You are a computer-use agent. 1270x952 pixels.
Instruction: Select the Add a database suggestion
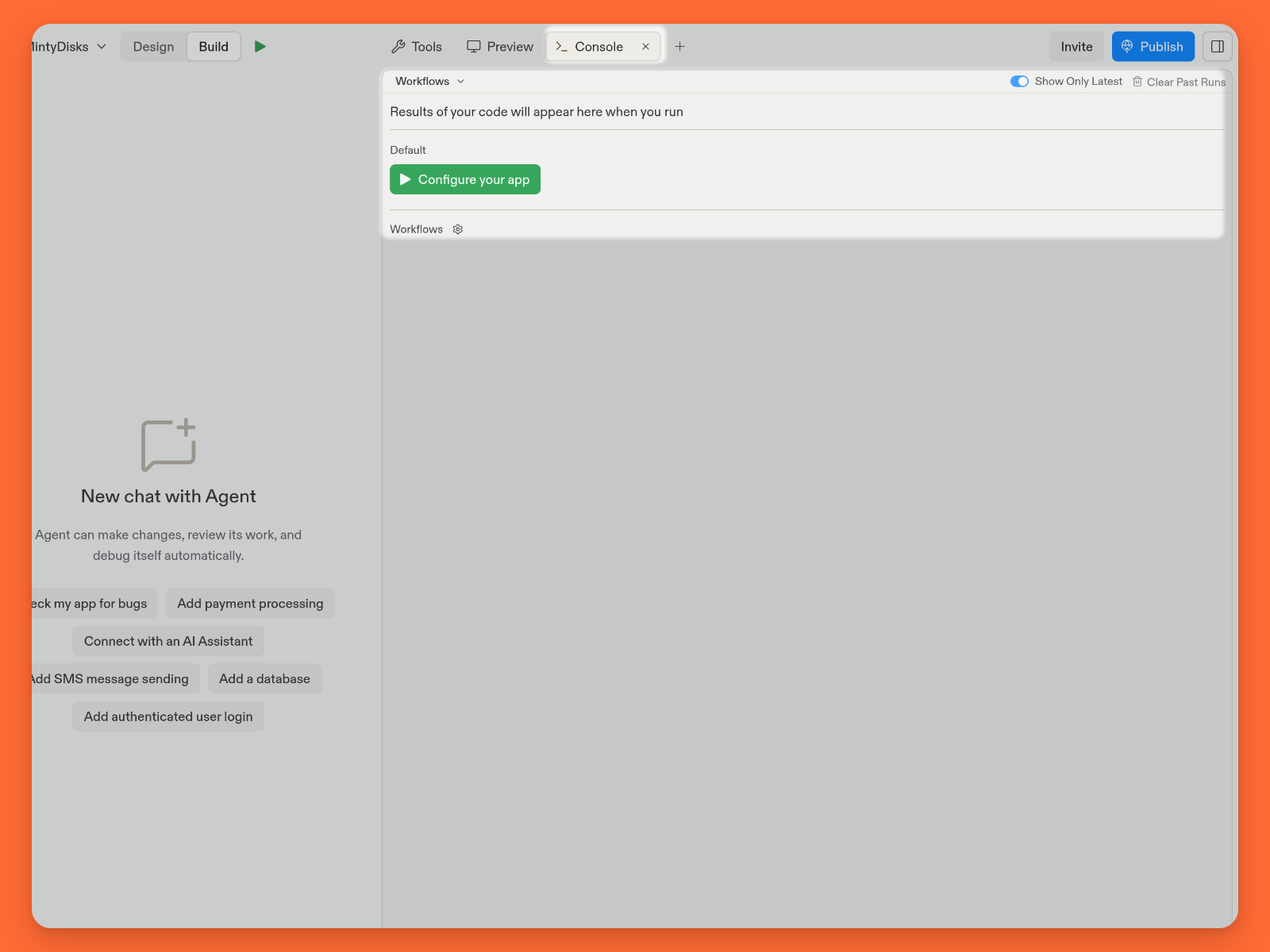tap(264, 679)
